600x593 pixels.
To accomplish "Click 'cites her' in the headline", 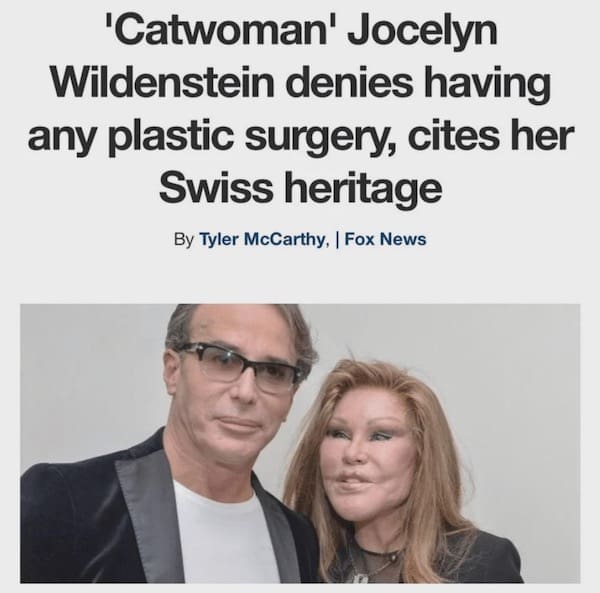I will pos(491,135).
